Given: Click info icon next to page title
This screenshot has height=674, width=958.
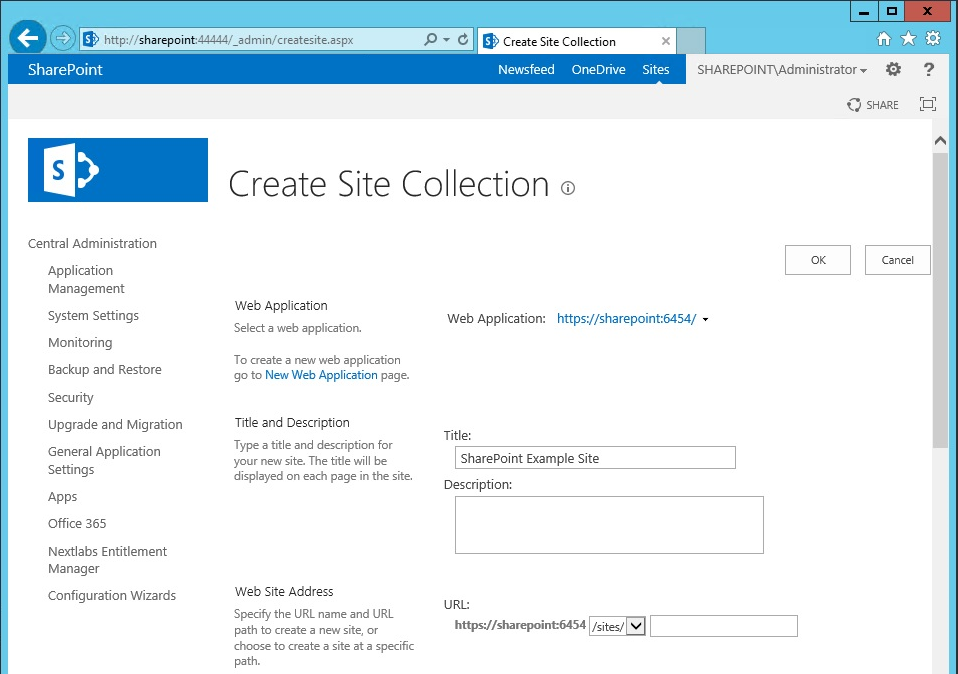Looking at the screenshot, I should (x=568, y=188).
